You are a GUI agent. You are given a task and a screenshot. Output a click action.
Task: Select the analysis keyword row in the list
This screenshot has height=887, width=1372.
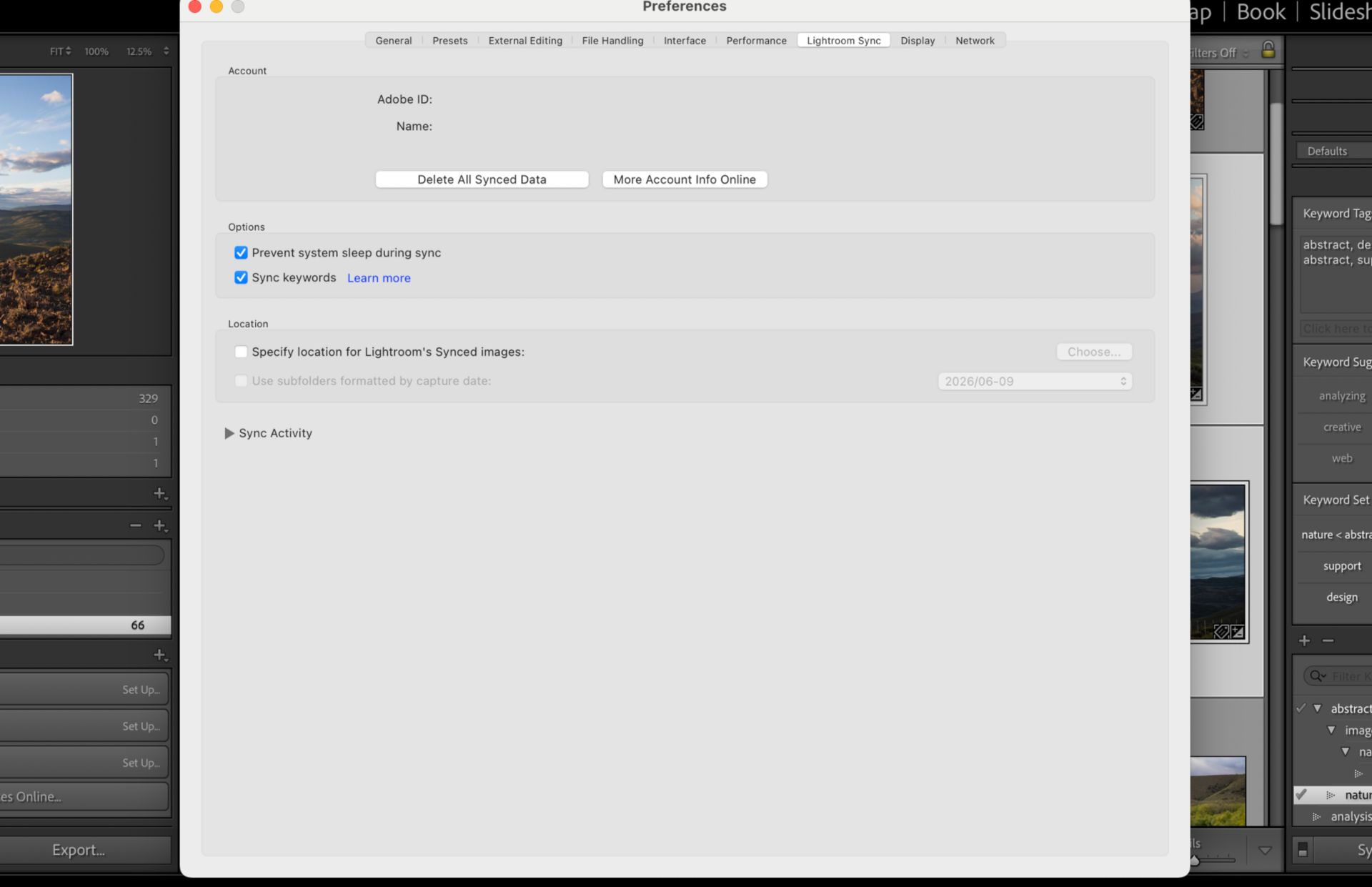point(1333,816)
